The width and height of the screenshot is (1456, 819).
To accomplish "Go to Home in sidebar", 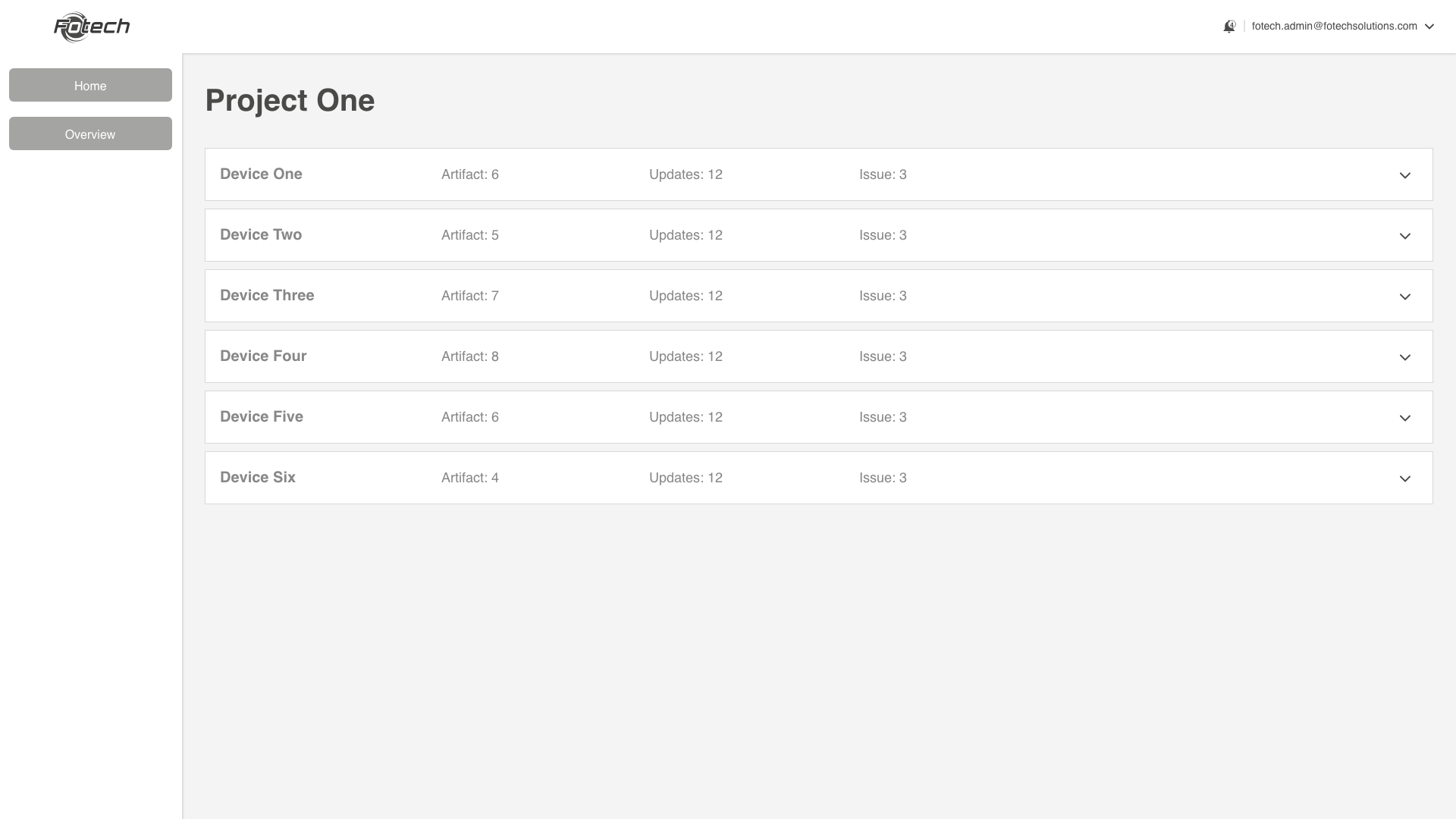I will click(90, 85).
